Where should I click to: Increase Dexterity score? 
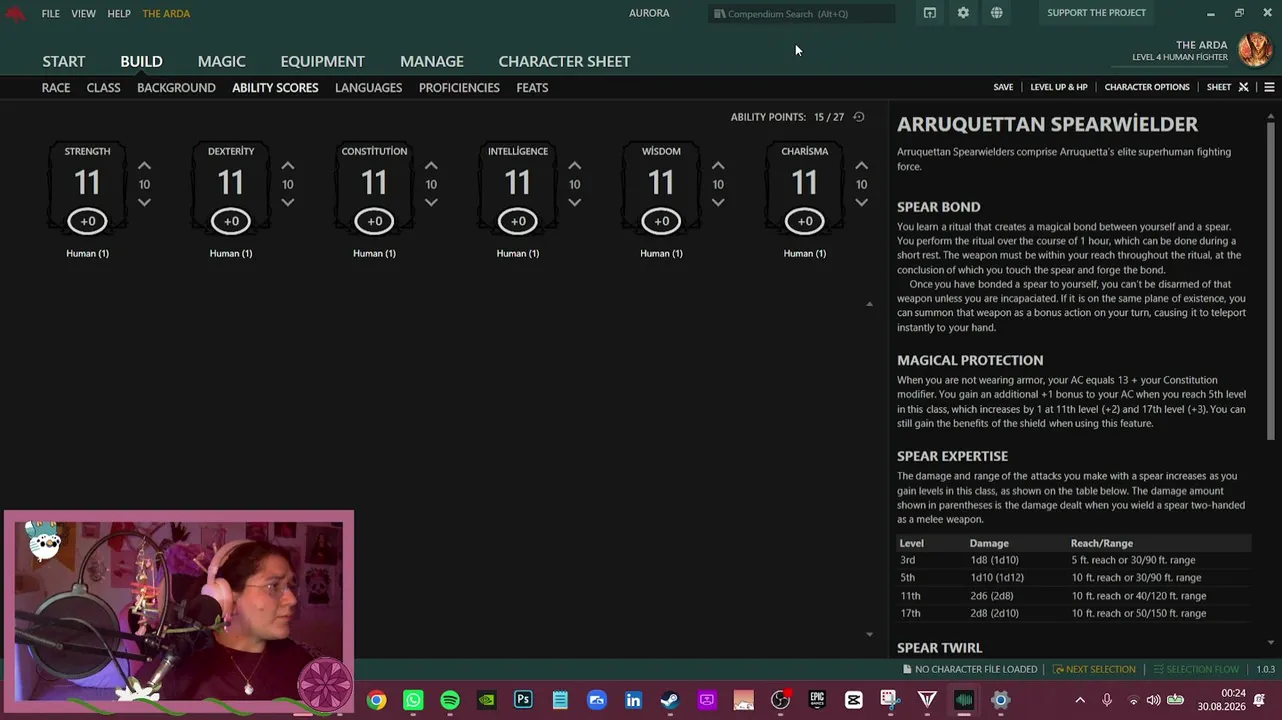pos(288,166)
